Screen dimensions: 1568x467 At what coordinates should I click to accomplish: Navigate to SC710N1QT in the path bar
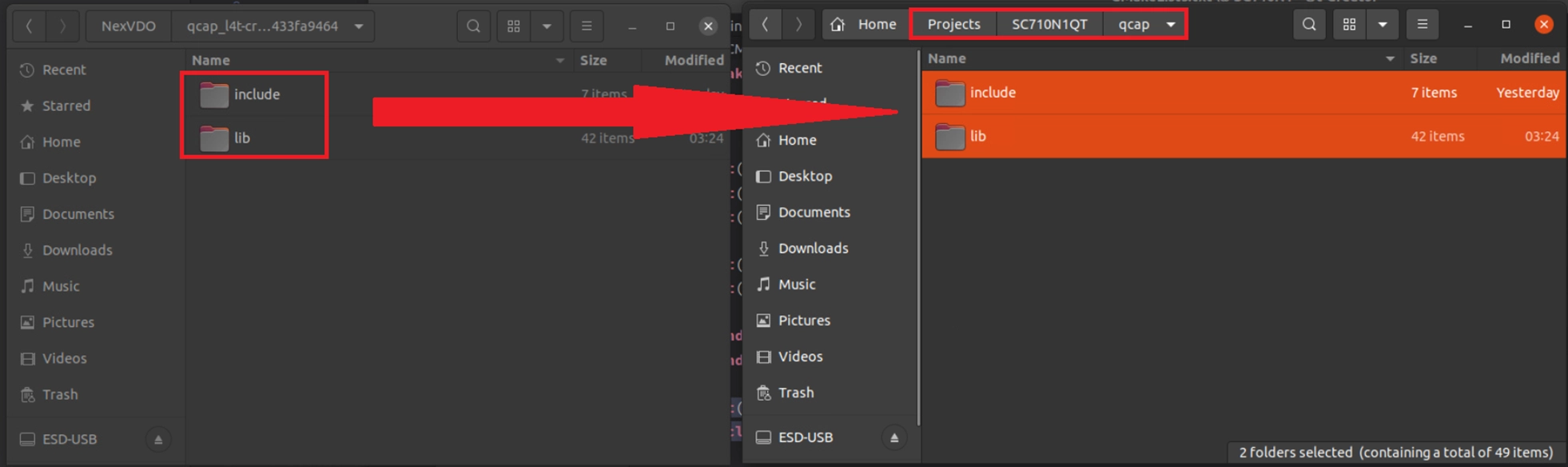pos(1049,25)
